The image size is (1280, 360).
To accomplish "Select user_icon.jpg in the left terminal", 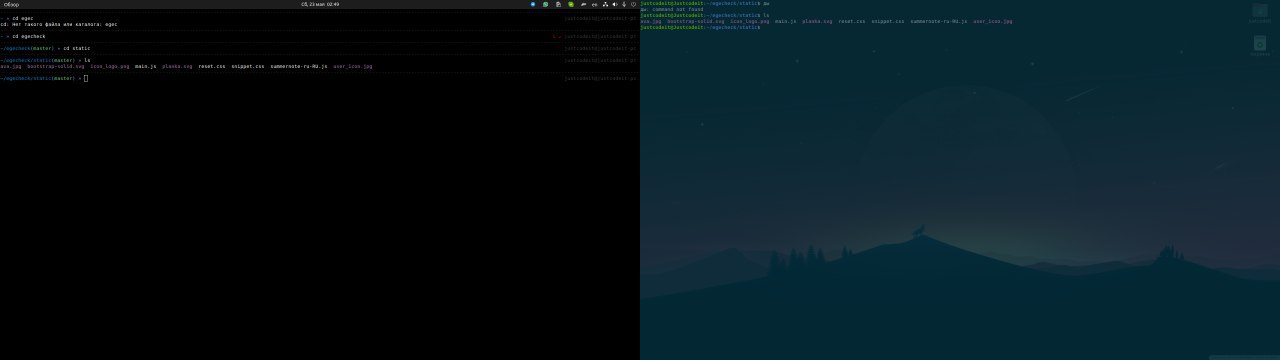I will [353, 66].
